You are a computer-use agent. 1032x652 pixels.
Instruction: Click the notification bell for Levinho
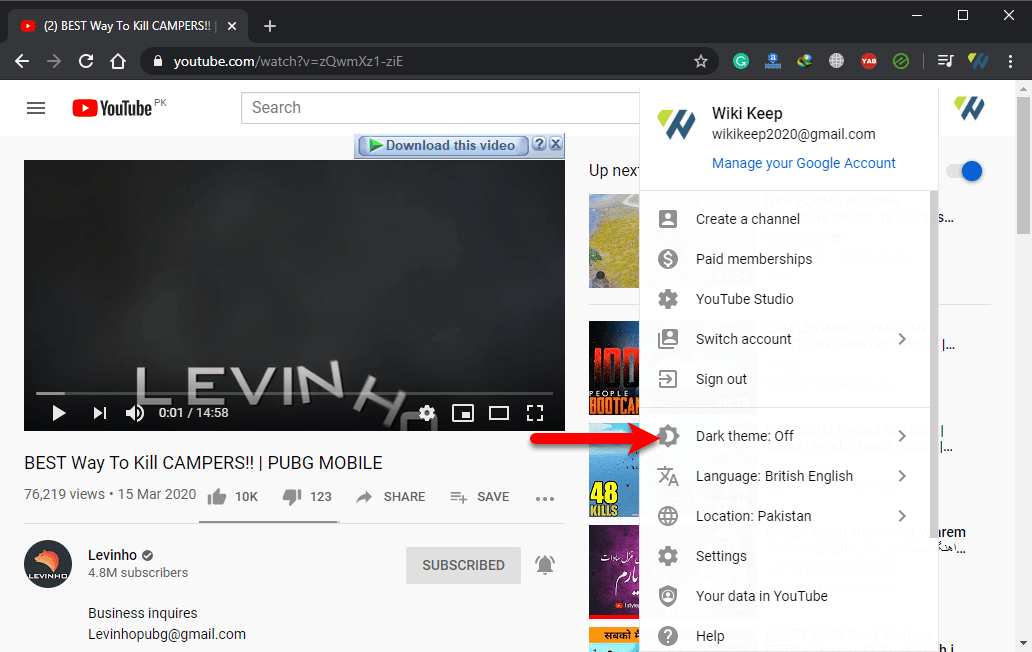click(545, 564)
